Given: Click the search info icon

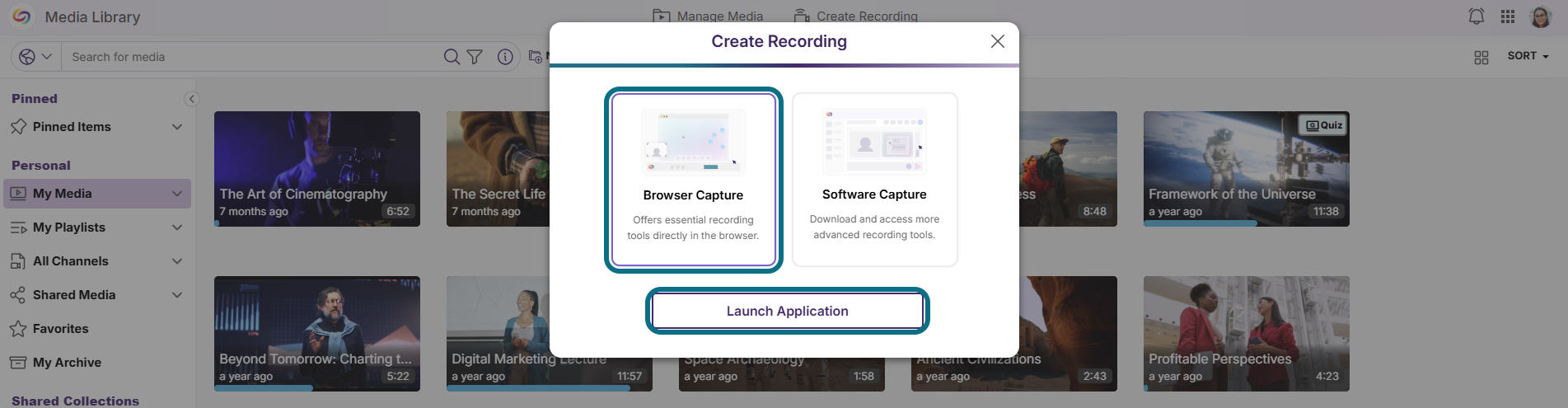Looking at the screenshot, I should [505, 57].
